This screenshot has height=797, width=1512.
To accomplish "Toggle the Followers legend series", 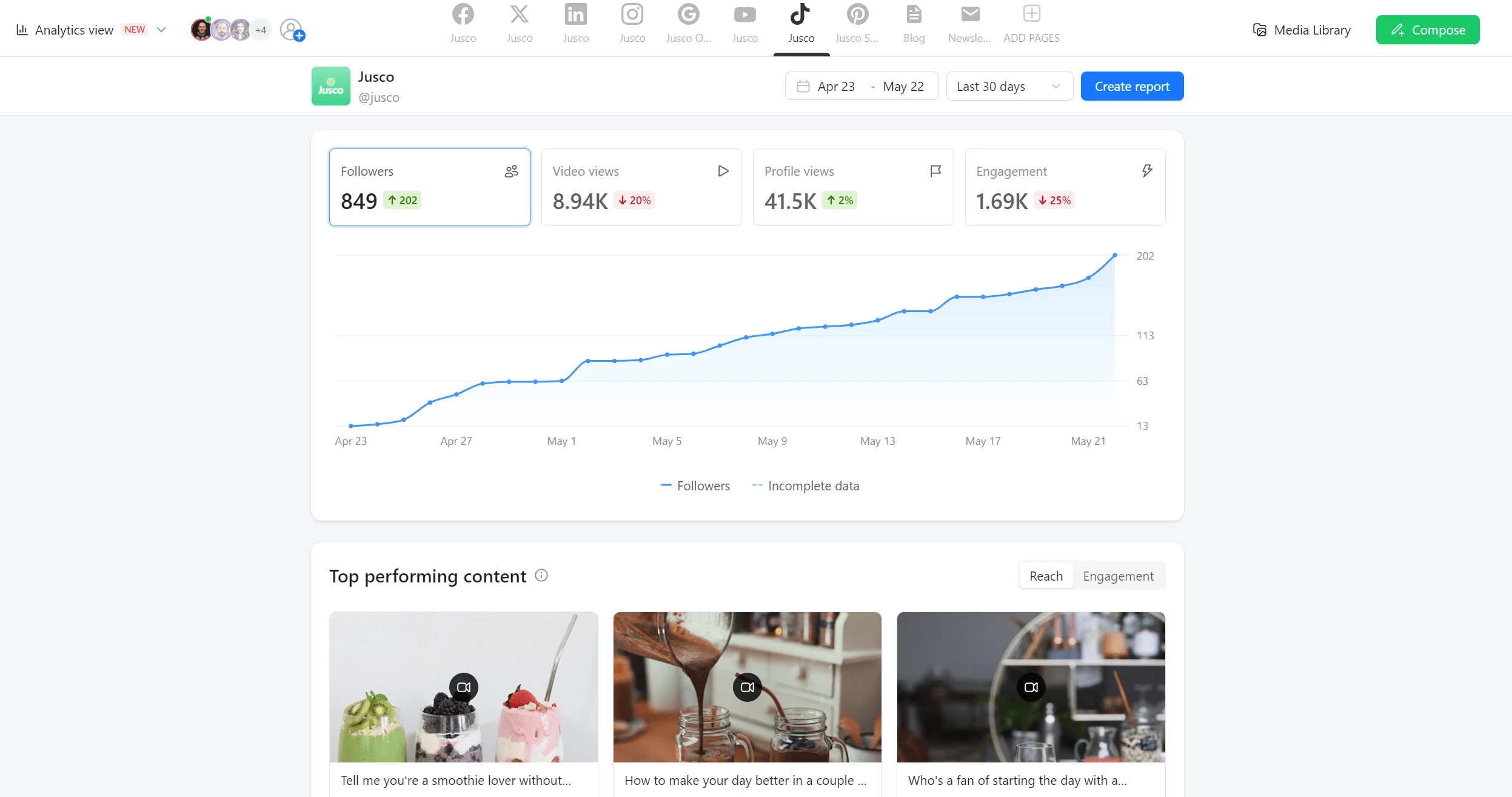I will (x=695, y=485).
